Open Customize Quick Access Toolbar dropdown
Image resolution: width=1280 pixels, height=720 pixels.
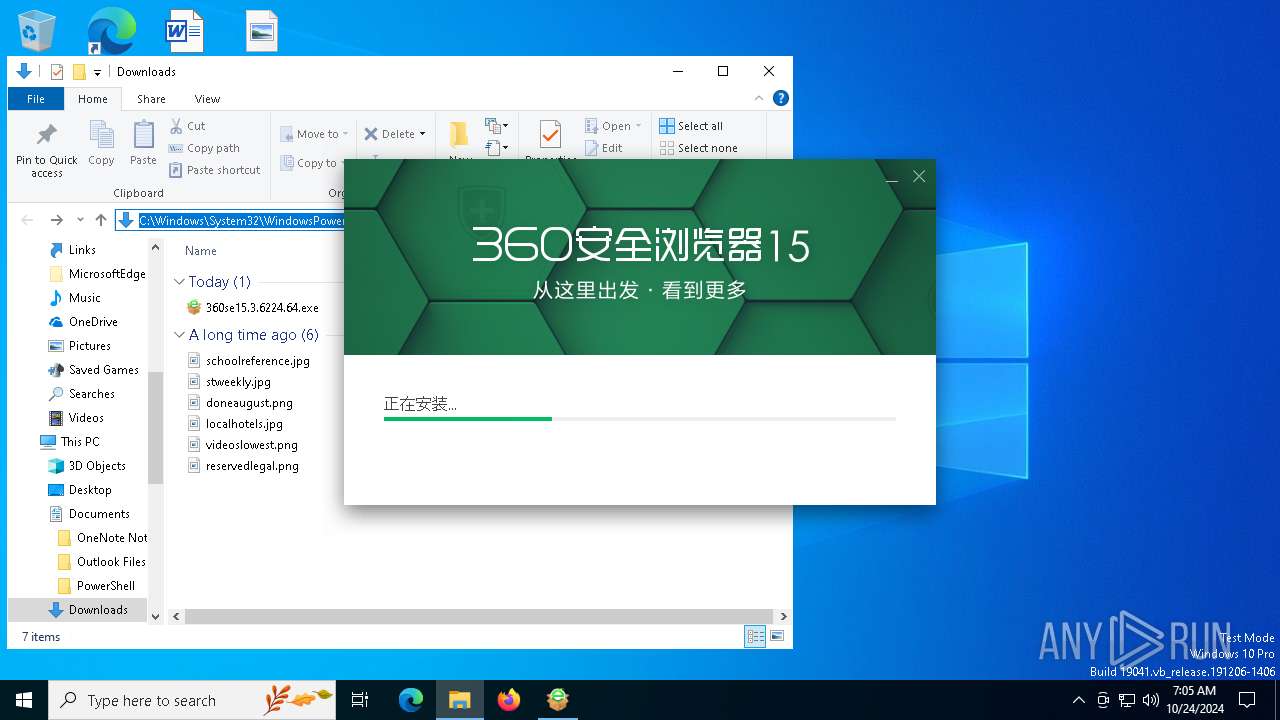97,72
